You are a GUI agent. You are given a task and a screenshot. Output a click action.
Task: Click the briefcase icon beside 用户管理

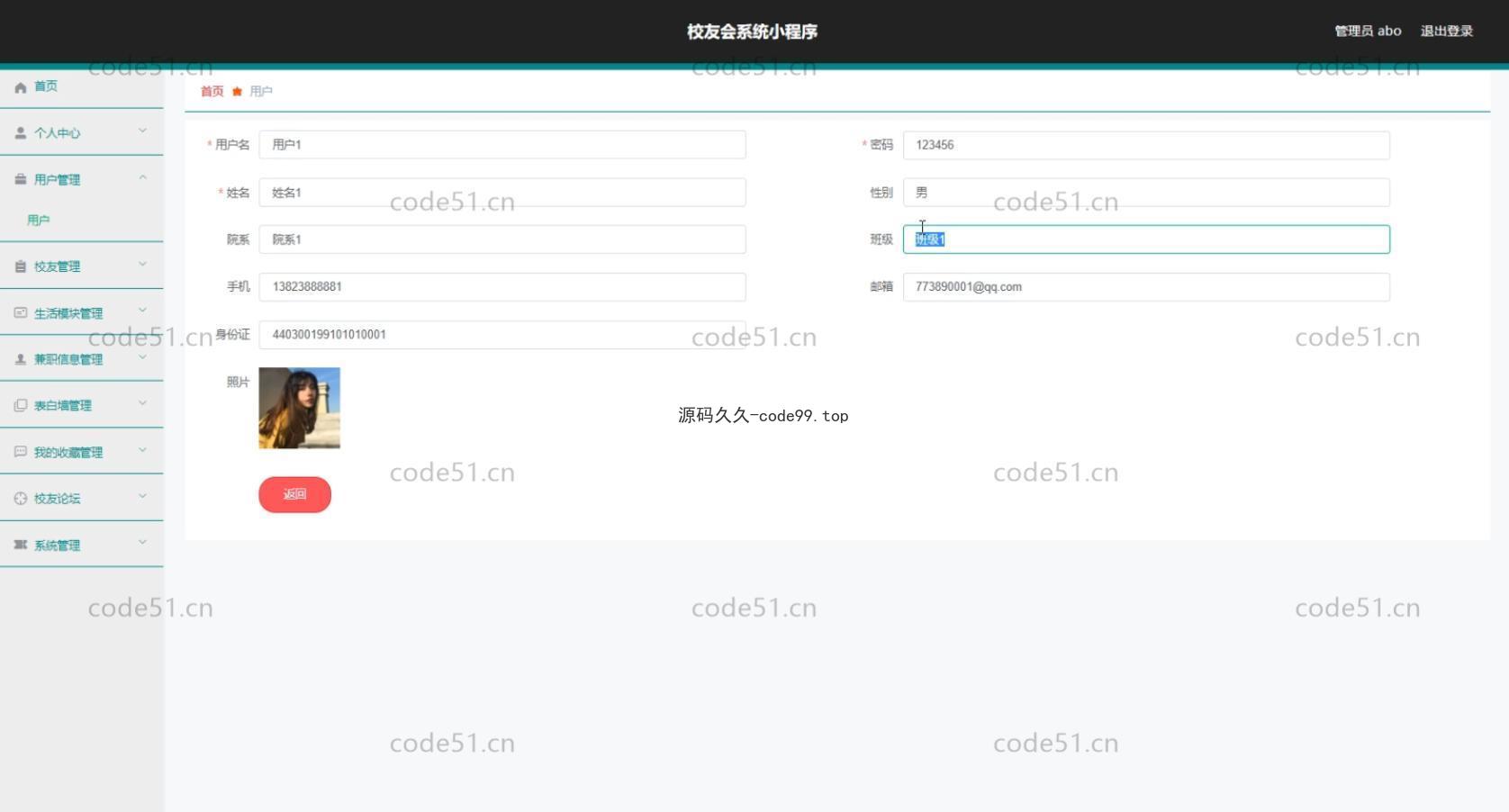[21, 180]
